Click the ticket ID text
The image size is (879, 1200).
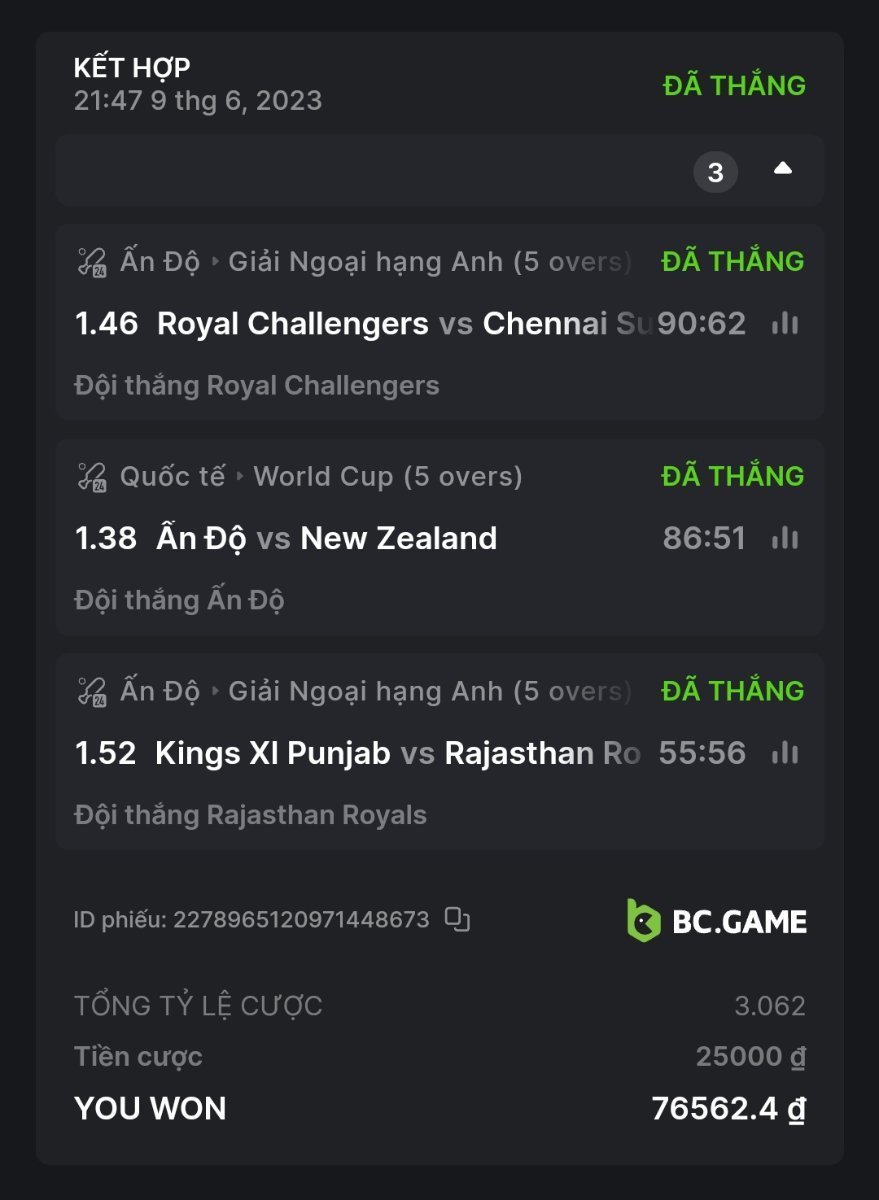tap(251, 920)
